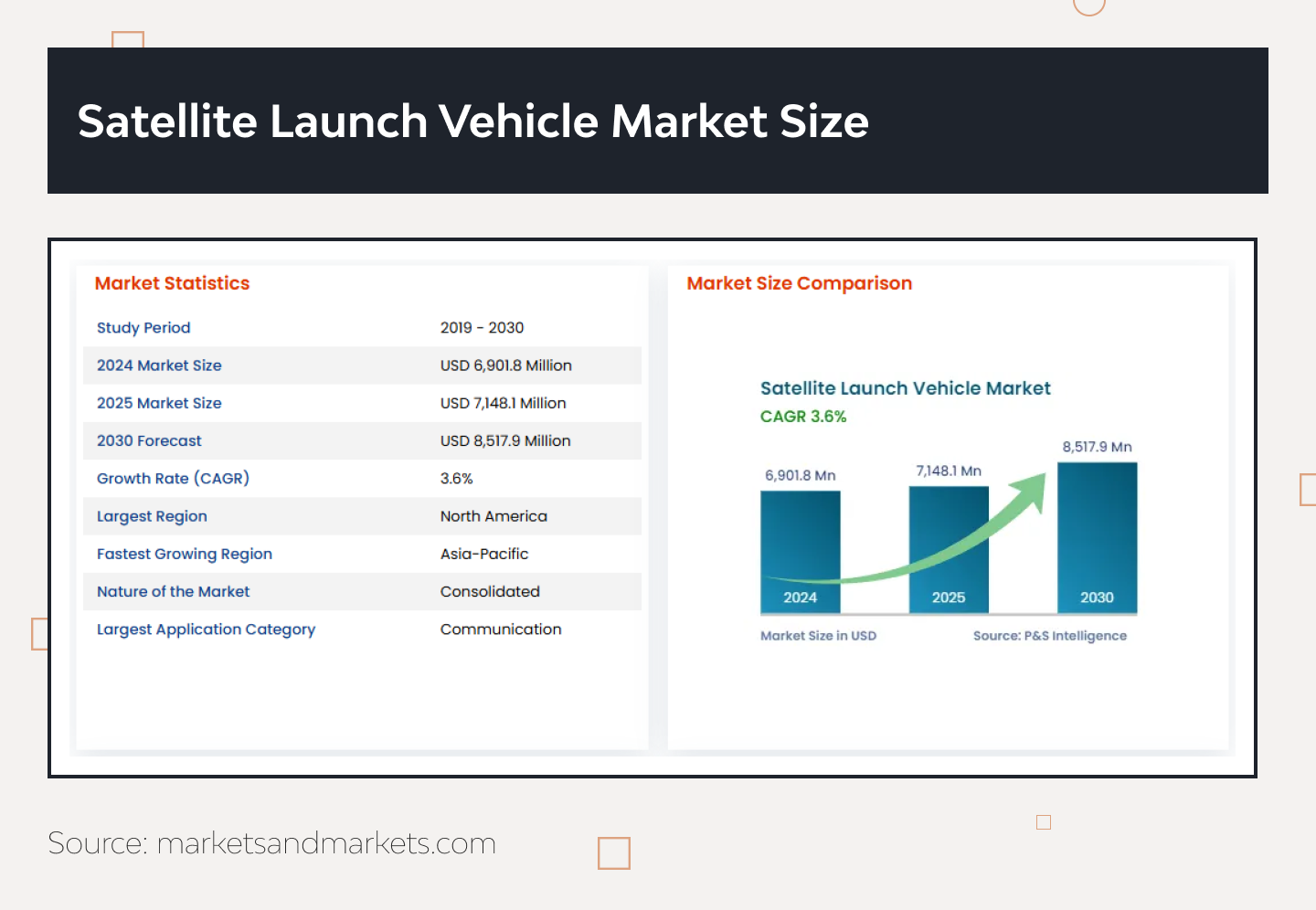
Task: Click the 'Source: P&S Intelligence' caption
Action: pyautogui.click(x=1050, y=636)
